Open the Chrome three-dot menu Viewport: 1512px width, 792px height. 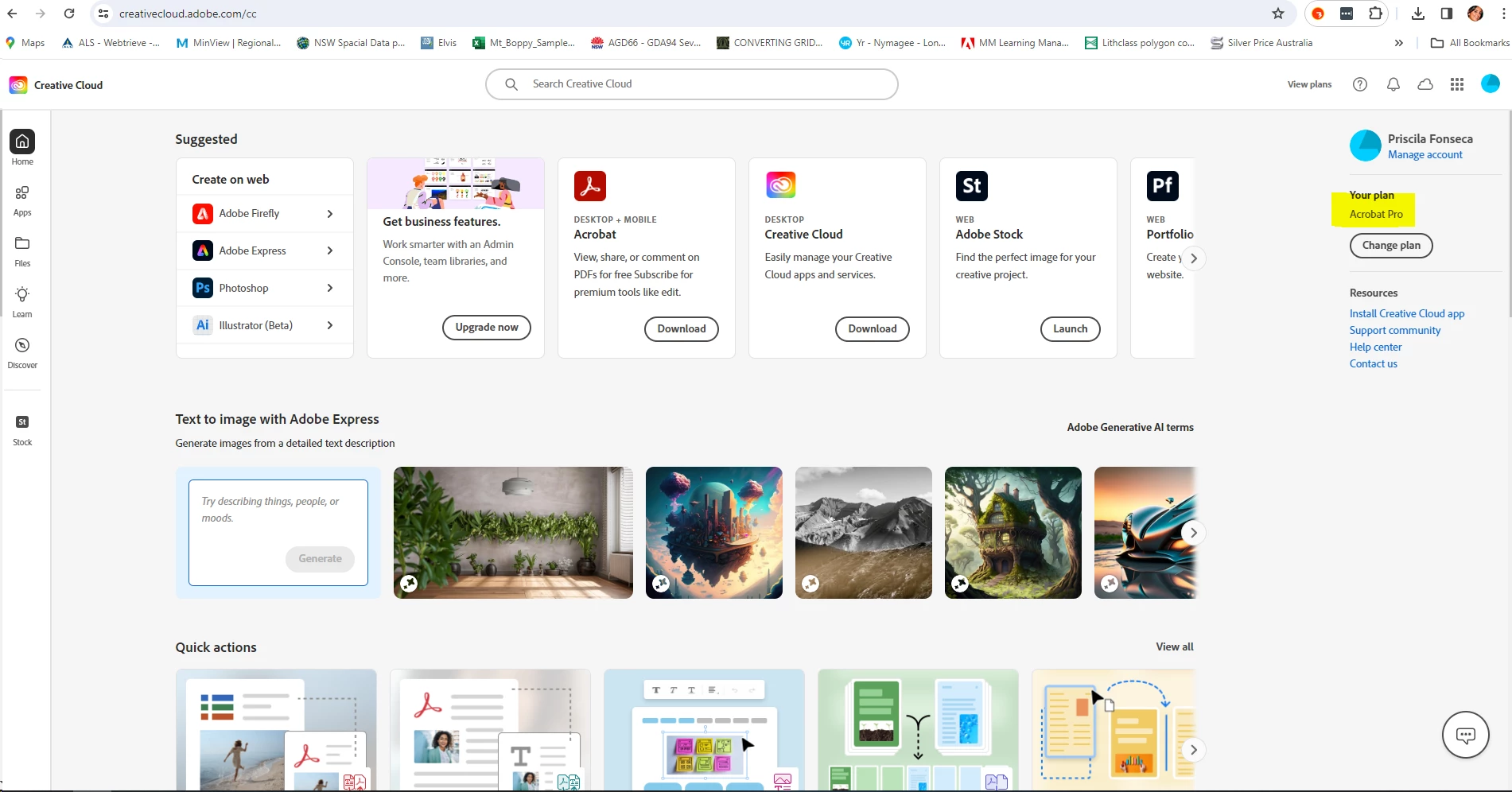point(1504,14)
